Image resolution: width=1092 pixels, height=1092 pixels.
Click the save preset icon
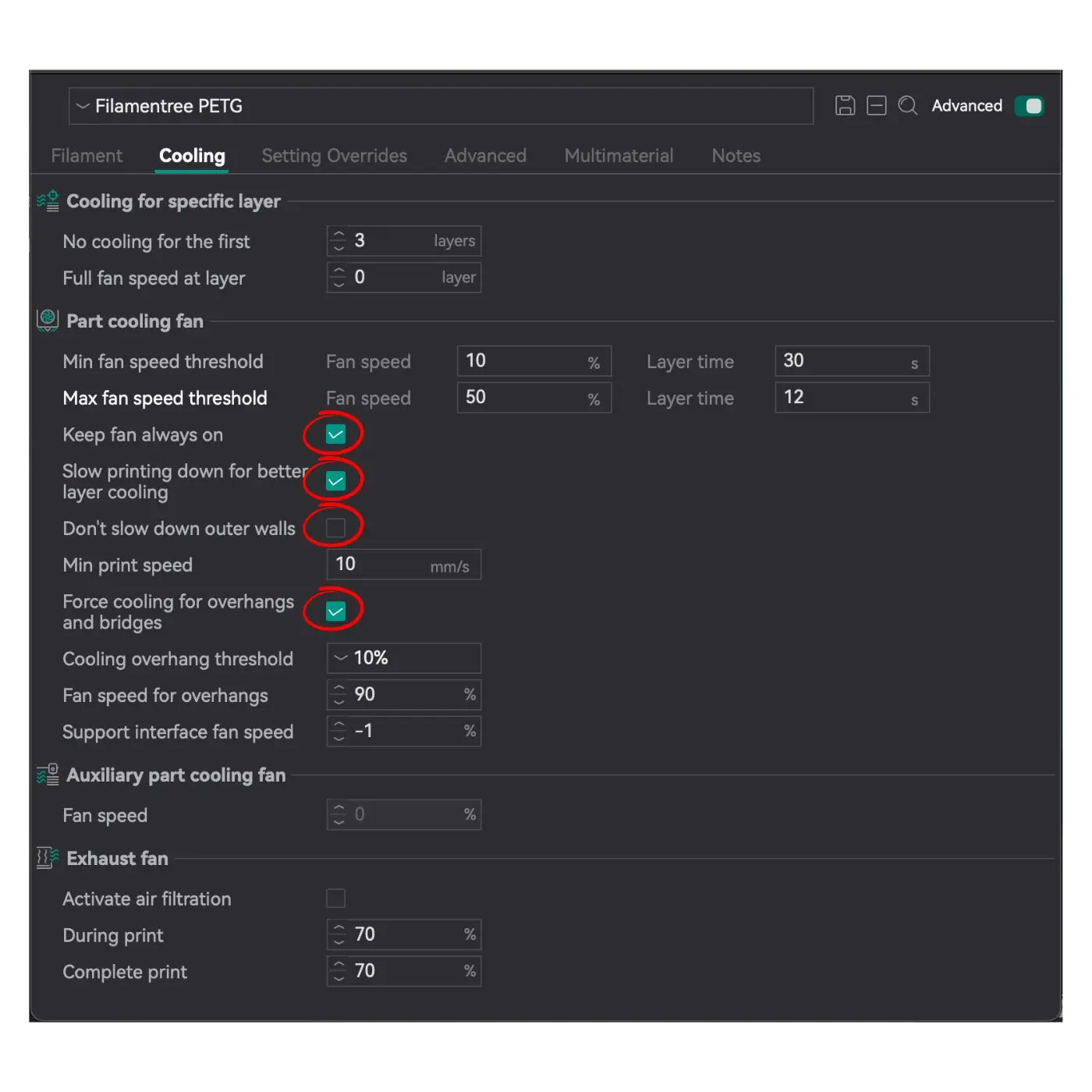tap(845, 105)
